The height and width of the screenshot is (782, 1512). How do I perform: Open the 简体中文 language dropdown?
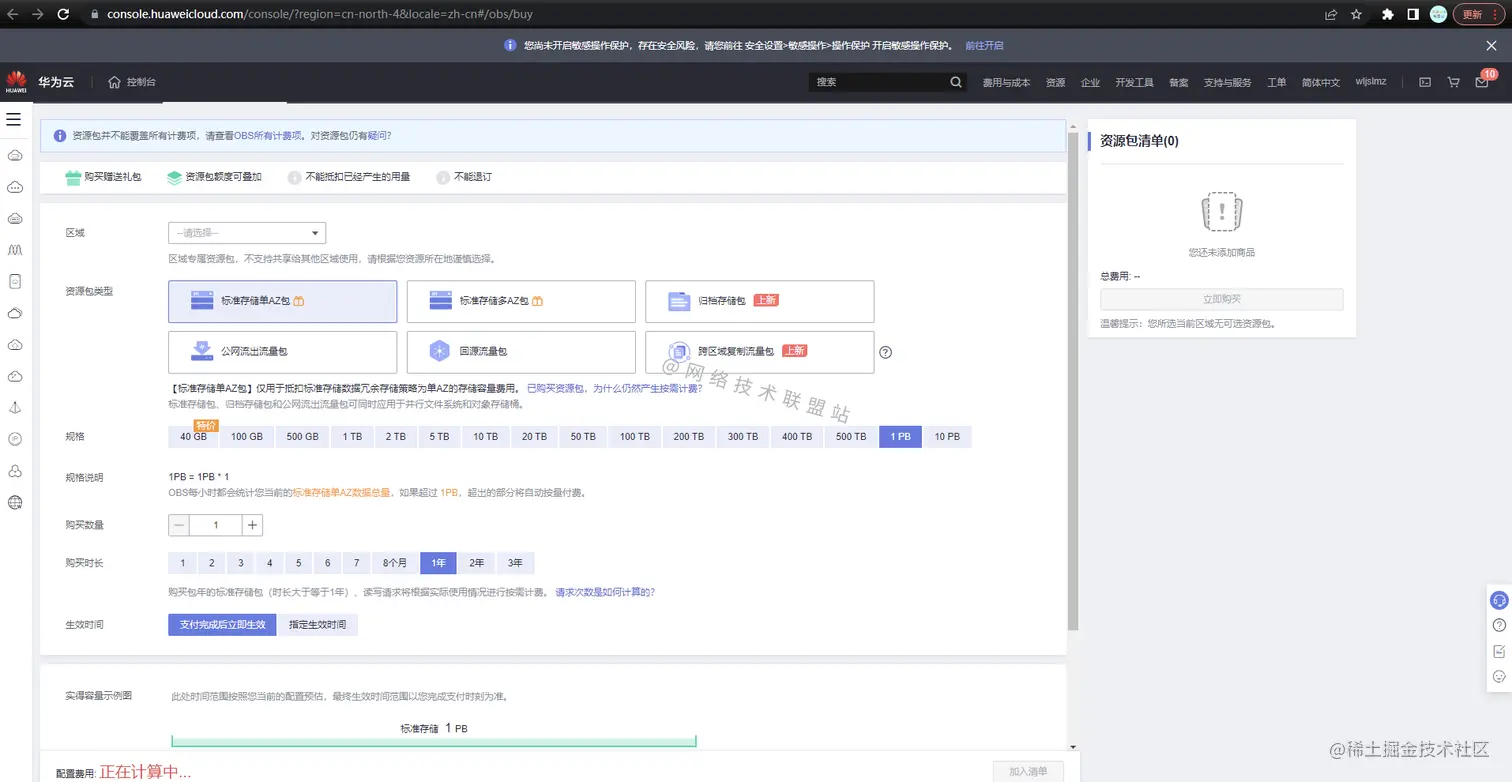point(1320,82)
